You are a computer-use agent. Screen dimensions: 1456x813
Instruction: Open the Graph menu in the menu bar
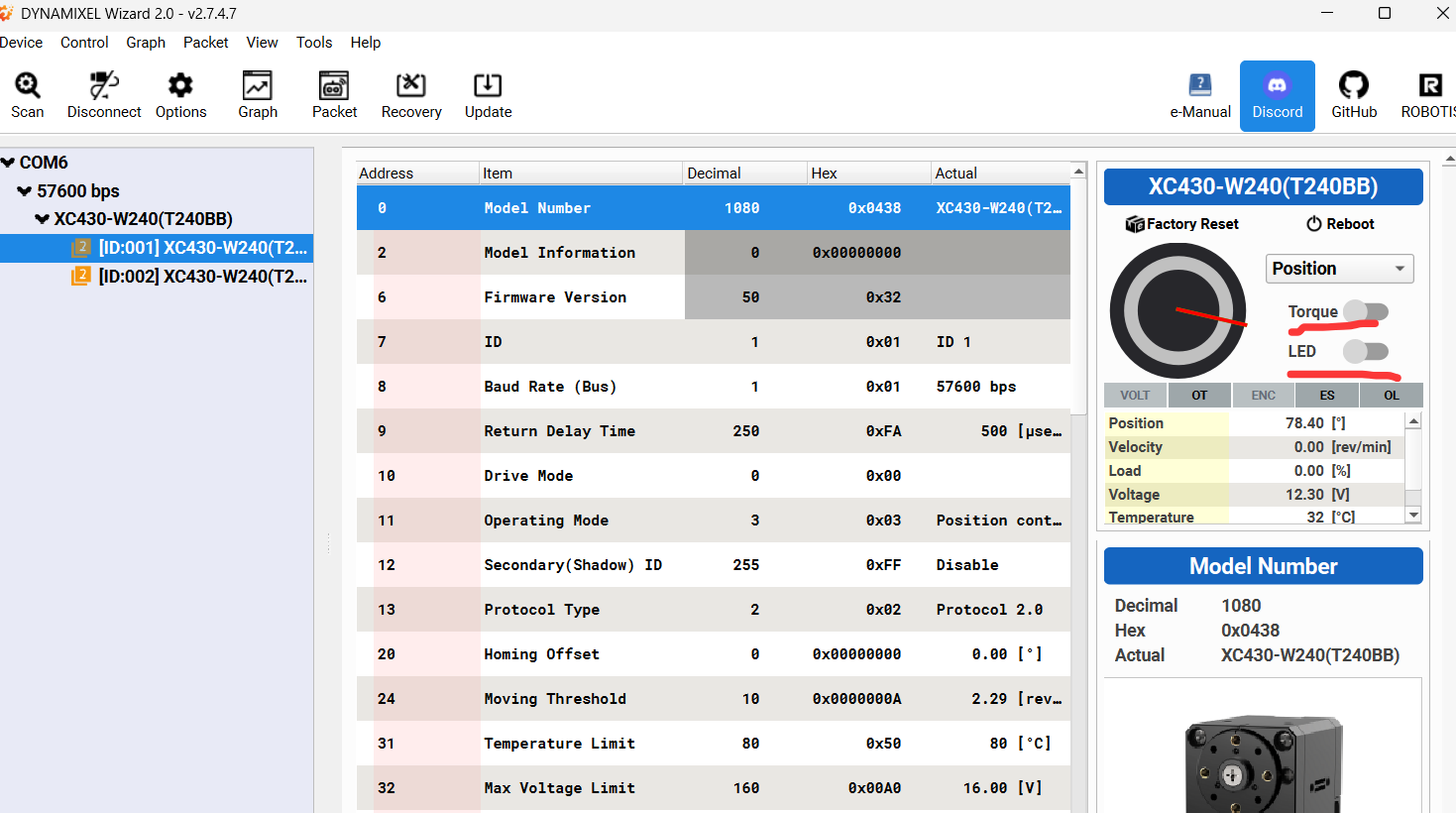click(146, 43)
